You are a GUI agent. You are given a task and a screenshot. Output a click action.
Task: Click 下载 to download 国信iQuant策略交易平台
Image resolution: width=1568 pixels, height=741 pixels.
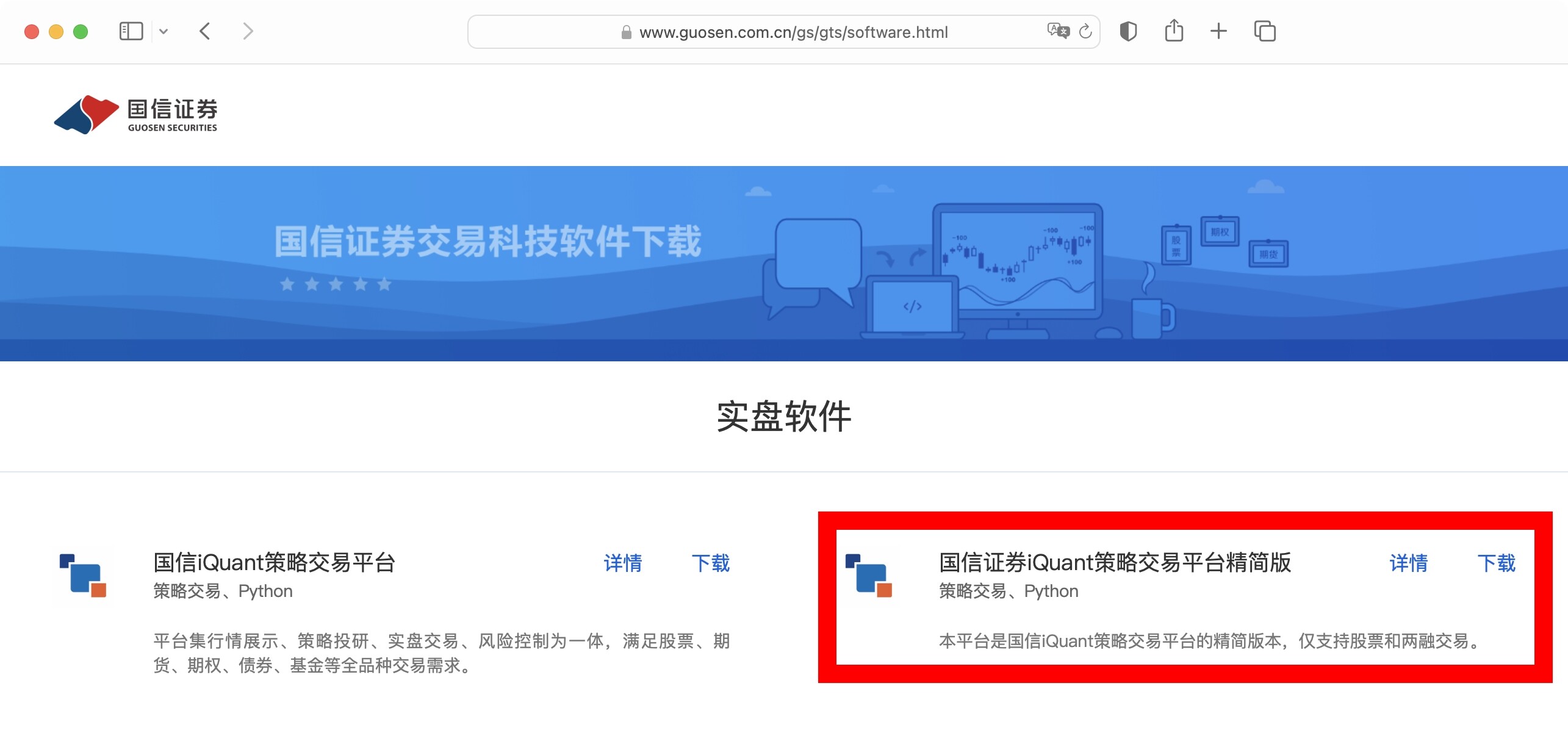[x=711, y=565]
